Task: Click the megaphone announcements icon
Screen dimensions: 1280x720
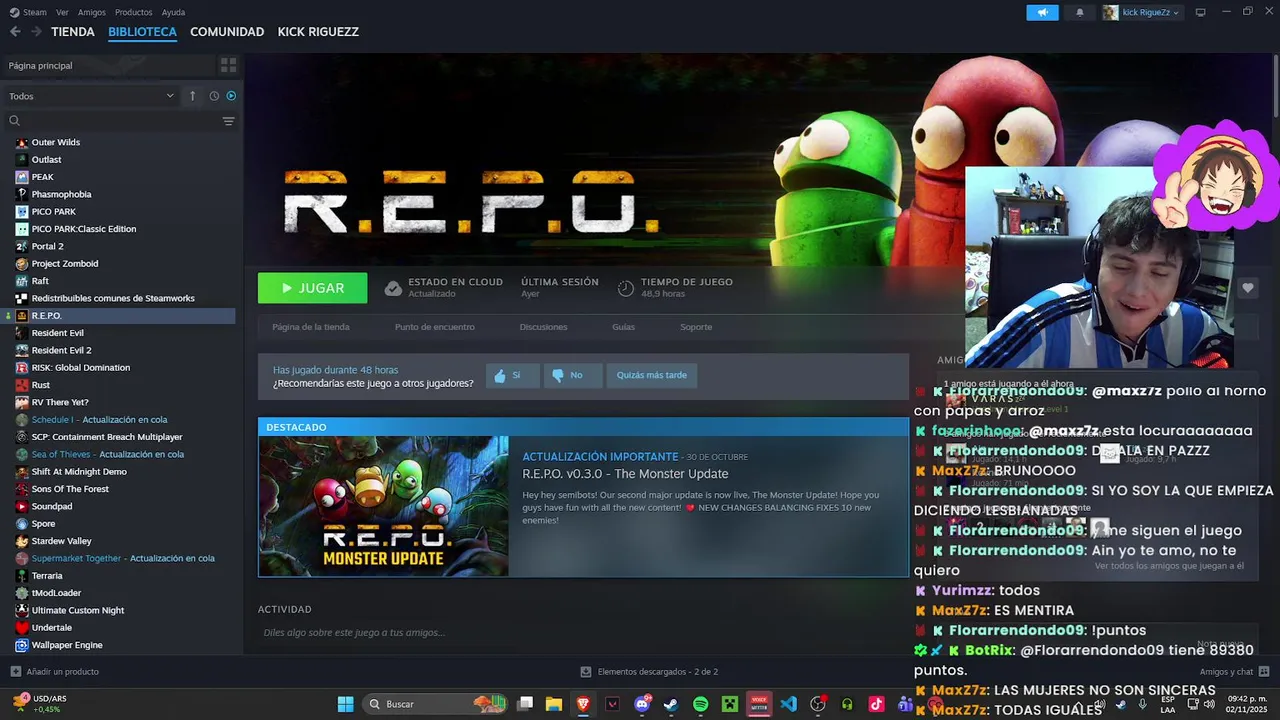Action: 1042,13
